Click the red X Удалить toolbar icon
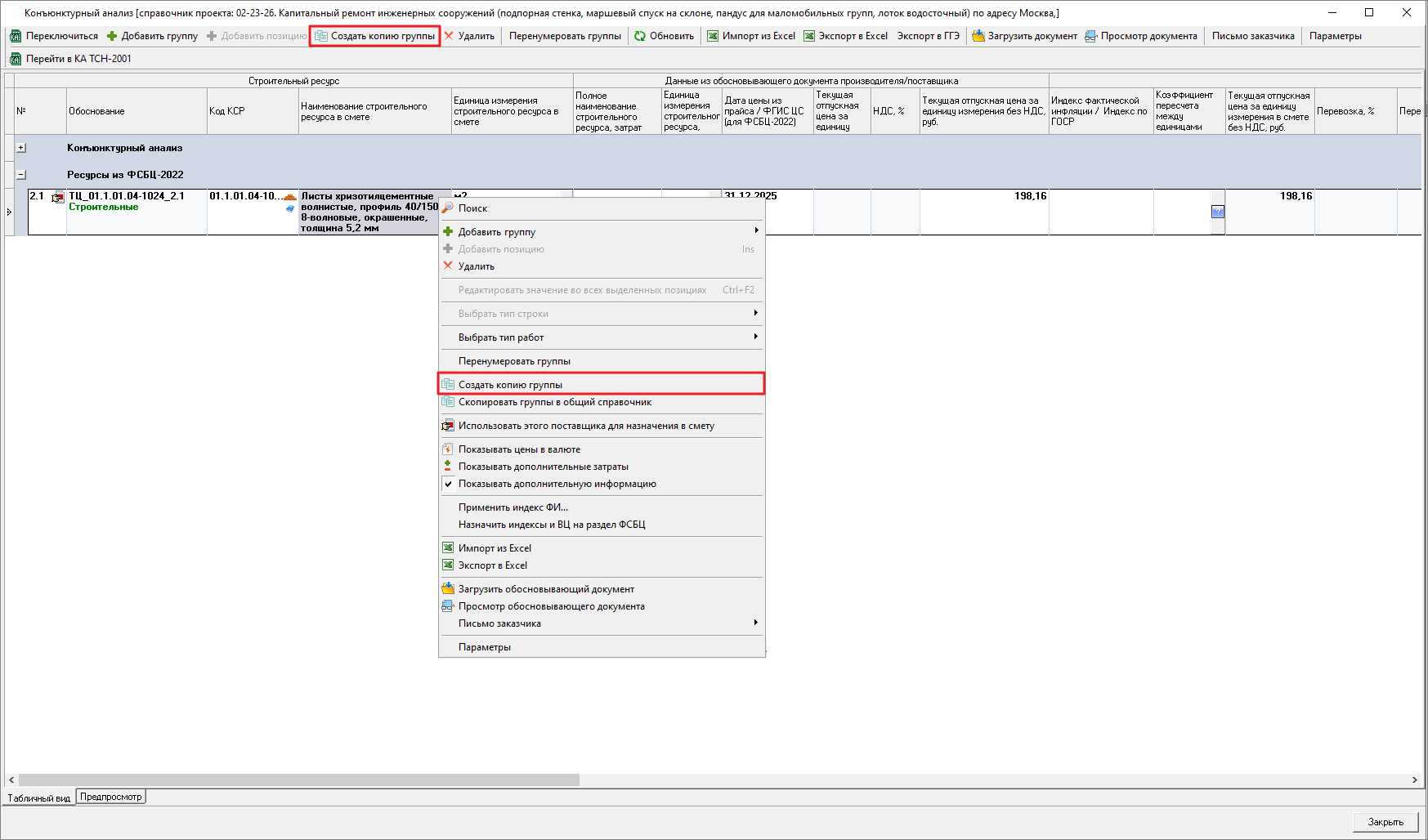This screenshot has width=1428, height=840. pyautogui.click(x=449, y=36)
